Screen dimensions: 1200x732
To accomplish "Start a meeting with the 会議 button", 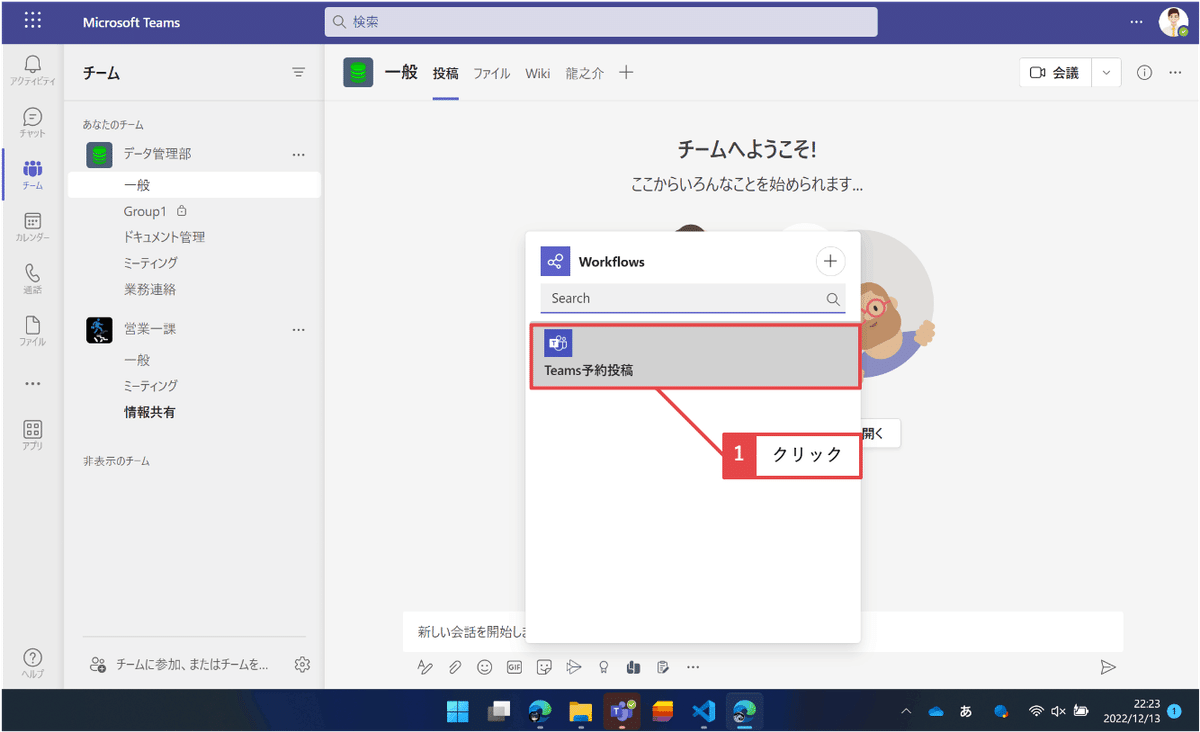I will [1055, 73].
